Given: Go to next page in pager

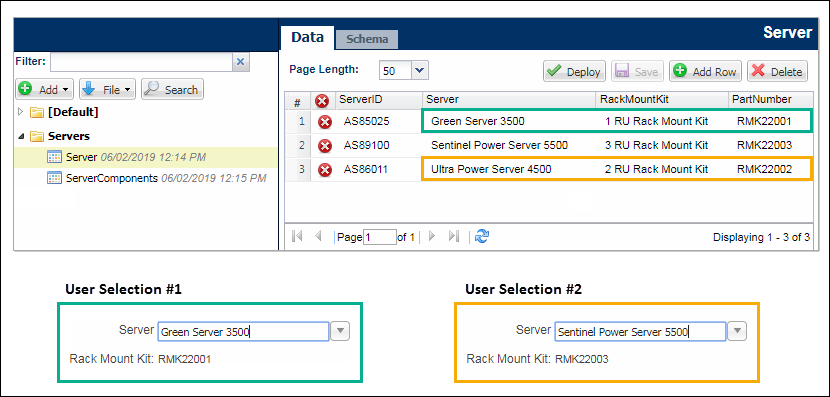Looking at the screenshot, I should 431,237.
